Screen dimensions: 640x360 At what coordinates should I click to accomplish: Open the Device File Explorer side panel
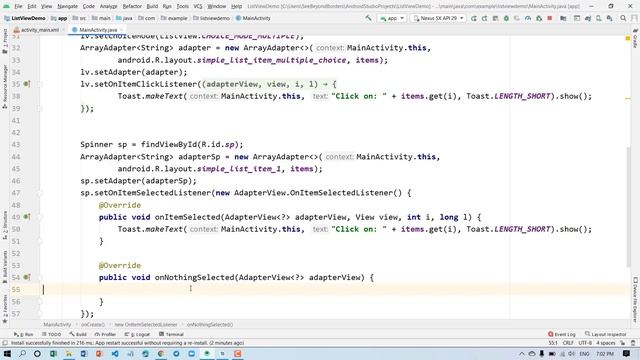636,300
